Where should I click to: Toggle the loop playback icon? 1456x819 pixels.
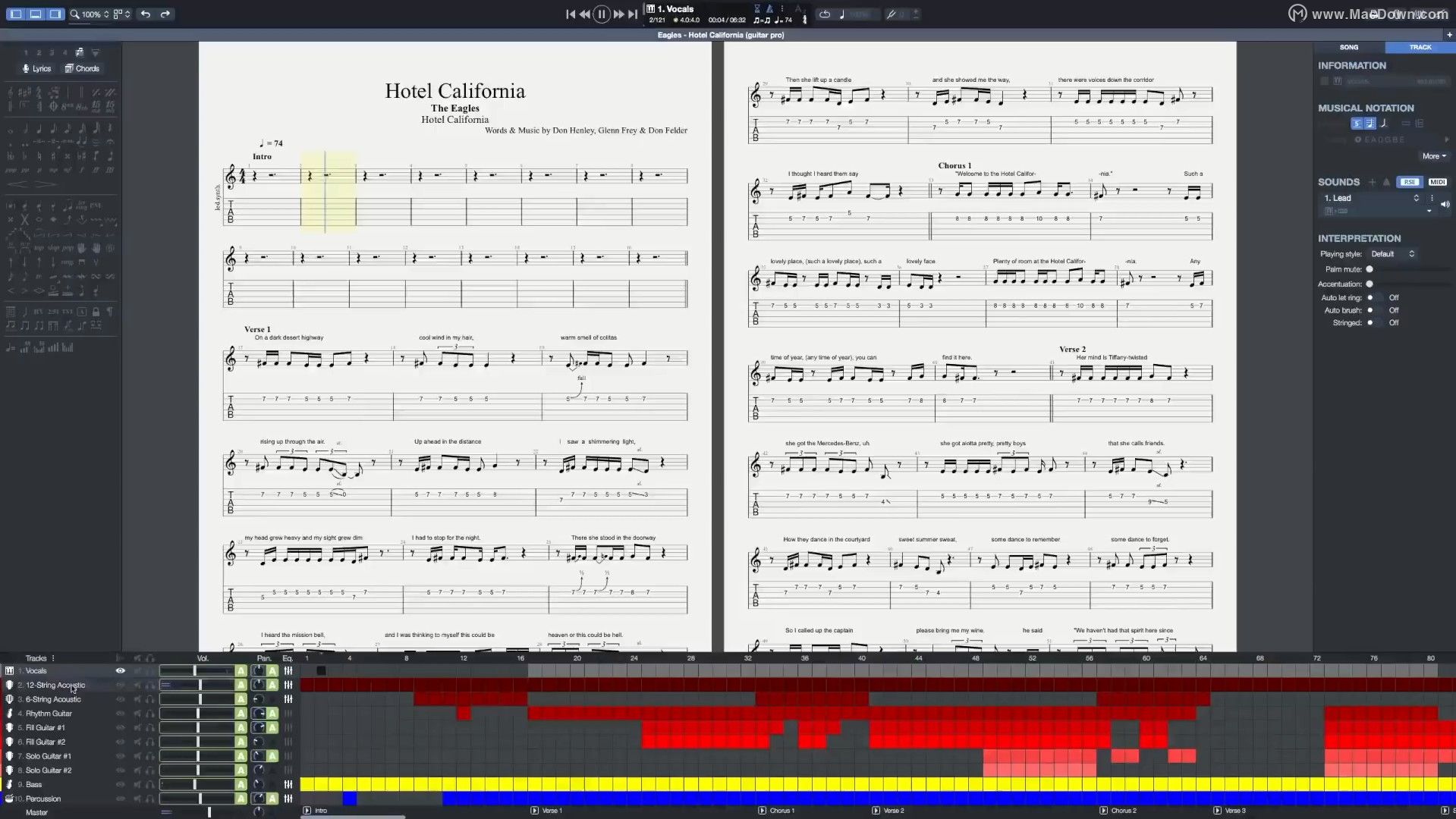click(825, 14)
